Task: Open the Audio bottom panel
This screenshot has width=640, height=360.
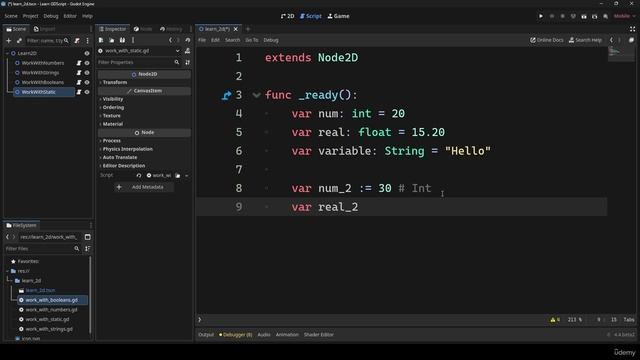Action: [x=264, y=335]
